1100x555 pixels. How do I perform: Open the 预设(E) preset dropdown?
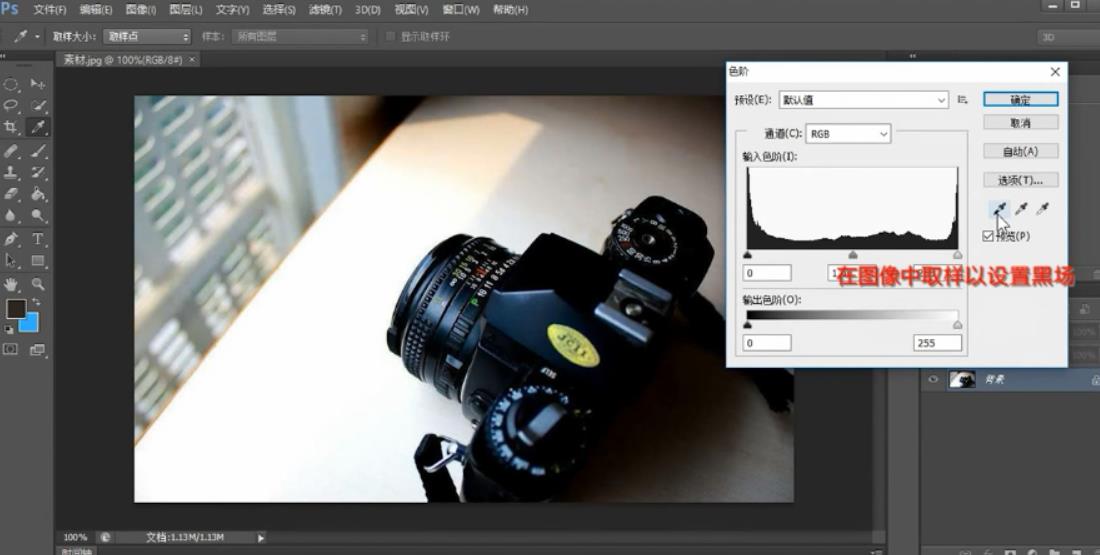coord(864,100)
